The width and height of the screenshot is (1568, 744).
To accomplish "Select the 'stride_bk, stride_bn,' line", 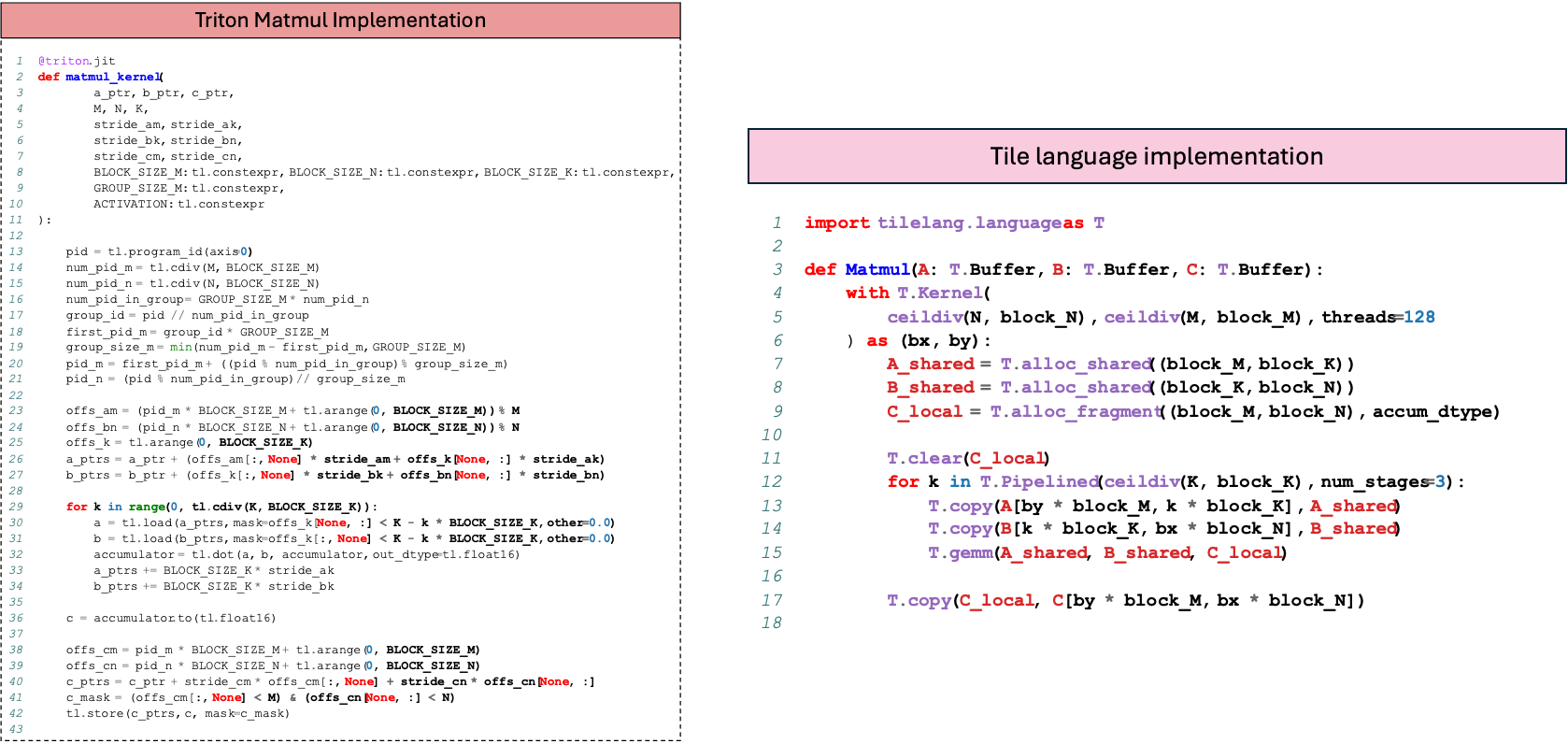I will tap(168, 140).
